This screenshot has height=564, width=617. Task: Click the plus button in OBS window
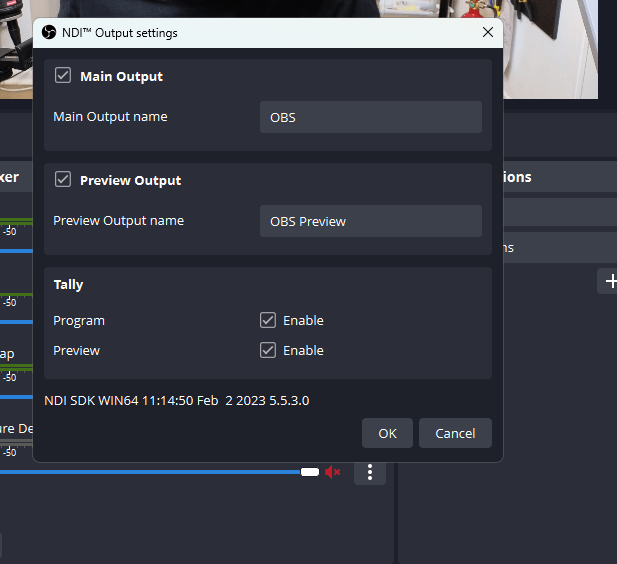click(610, 281)
